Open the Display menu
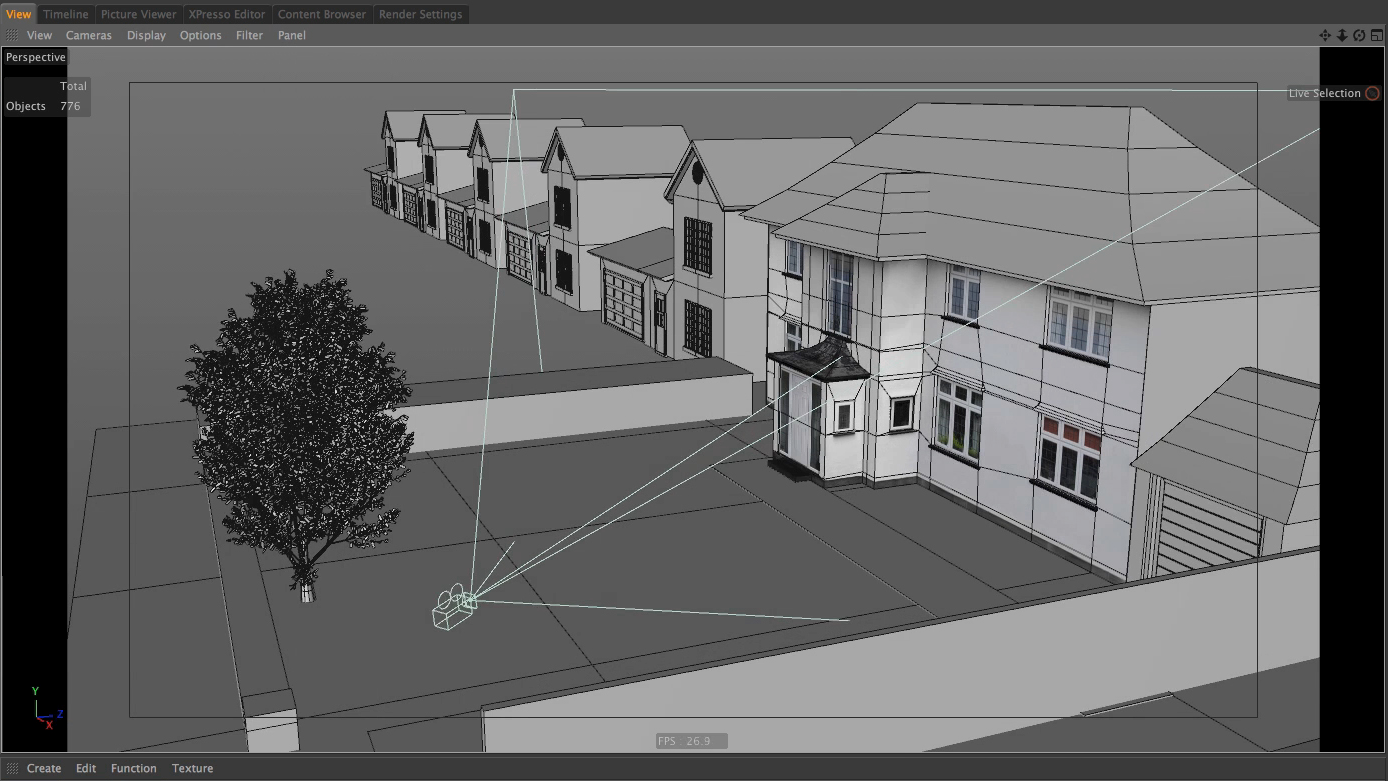Viewport: 1388px width, 781px height. (x=146, y=35)
